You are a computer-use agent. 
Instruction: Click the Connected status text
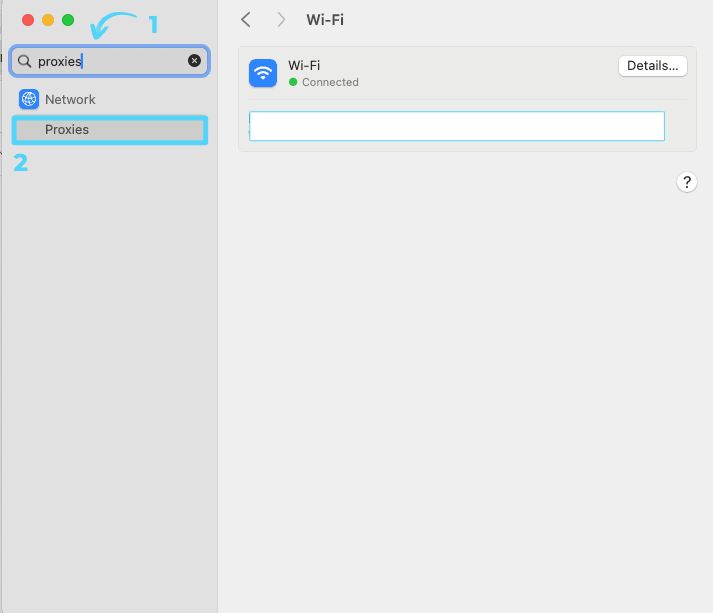click(x=330, y=82)
